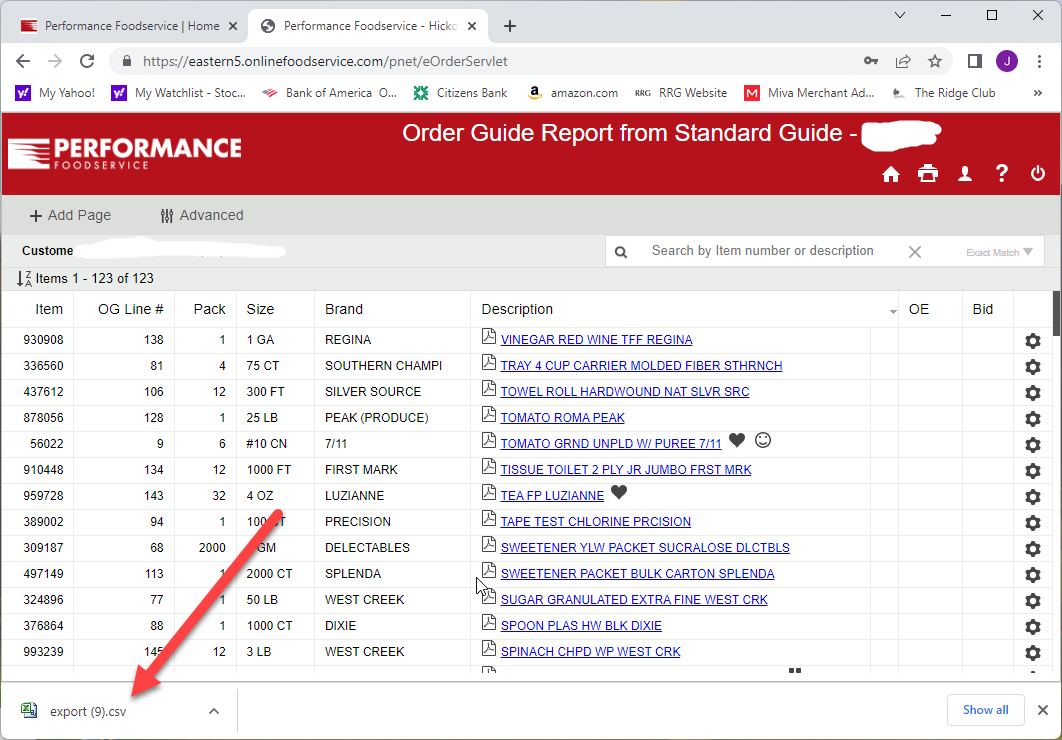Viewport: 1062px width, 740px height.
Task: Sort by the Brand column header
Action: coord(344,309)
